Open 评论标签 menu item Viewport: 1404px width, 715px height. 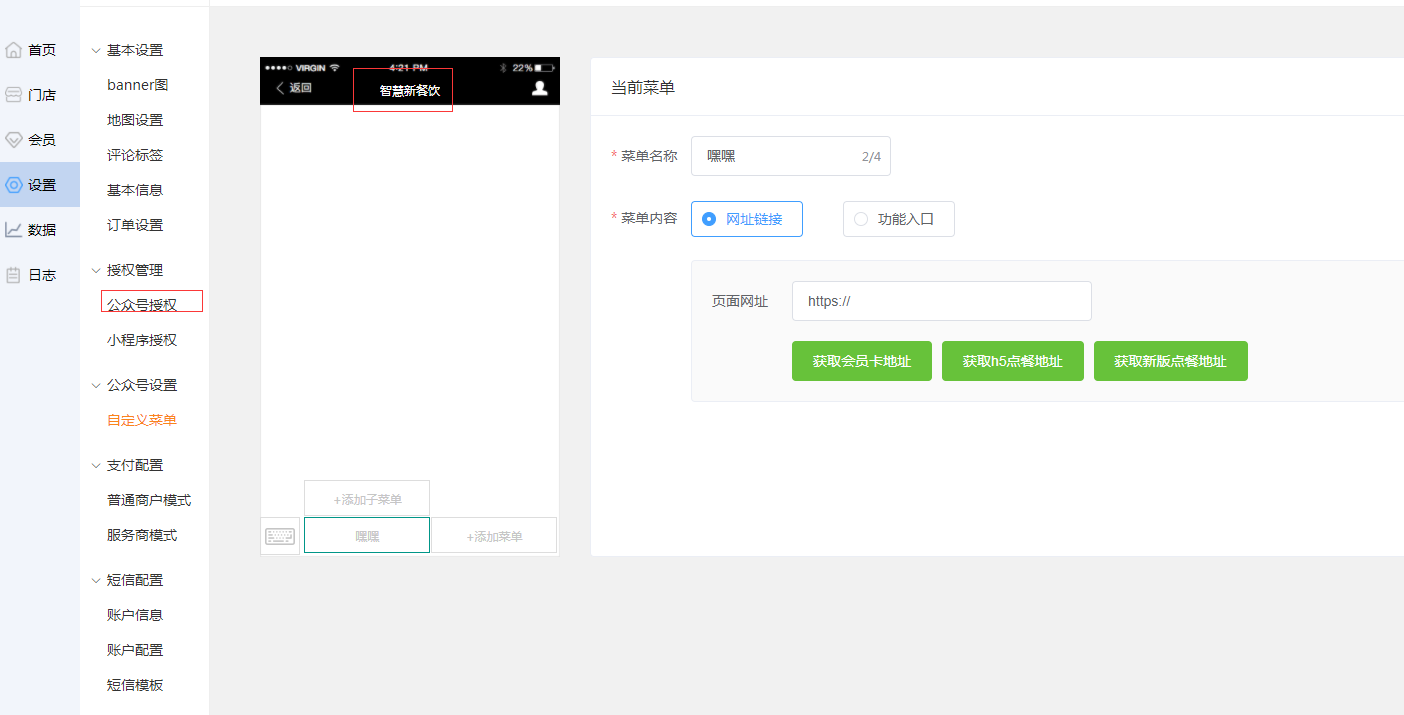[x=135, y=155]
